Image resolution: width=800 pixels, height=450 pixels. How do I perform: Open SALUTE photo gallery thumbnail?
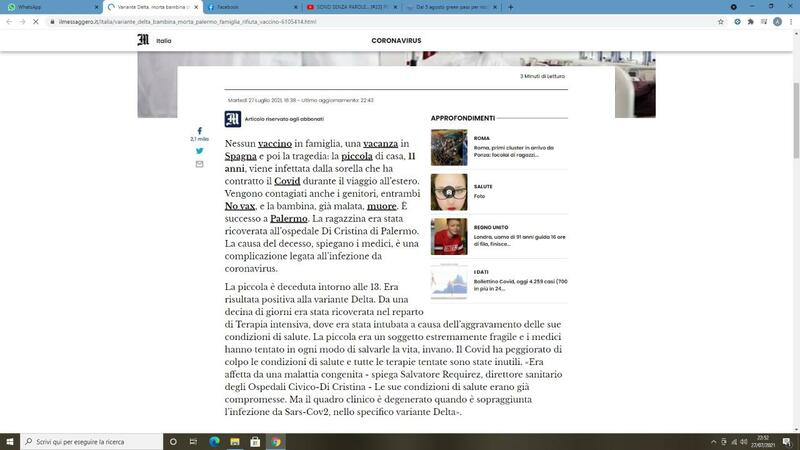[449, 192]
